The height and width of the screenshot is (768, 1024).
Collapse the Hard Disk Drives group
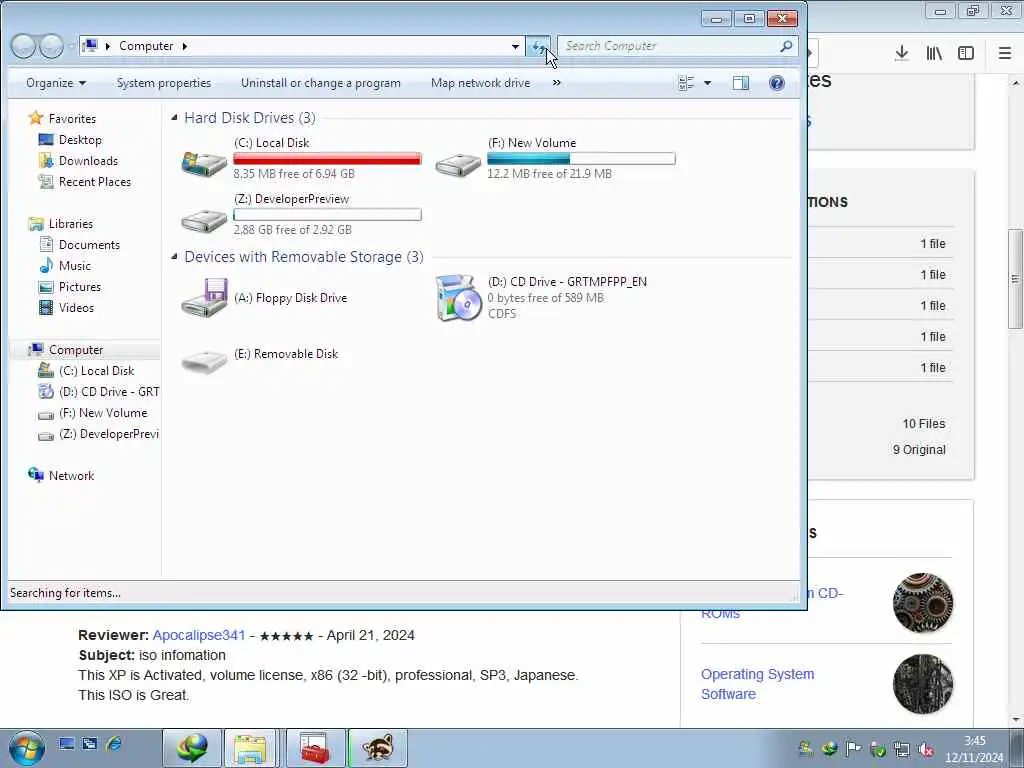pyautogui.click(x=174, y=118)
